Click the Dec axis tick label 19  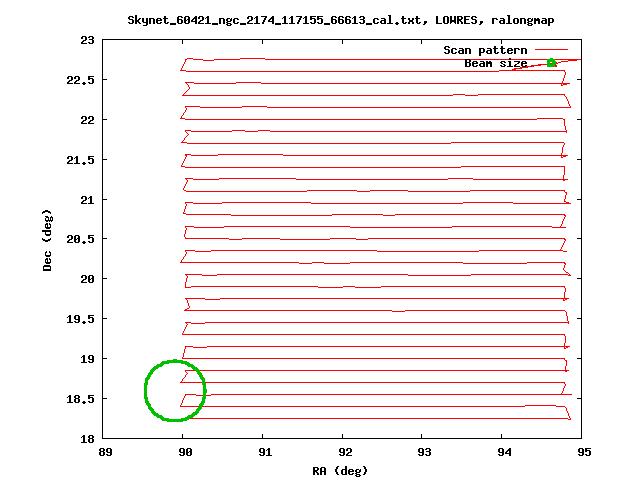pos(87,359)
